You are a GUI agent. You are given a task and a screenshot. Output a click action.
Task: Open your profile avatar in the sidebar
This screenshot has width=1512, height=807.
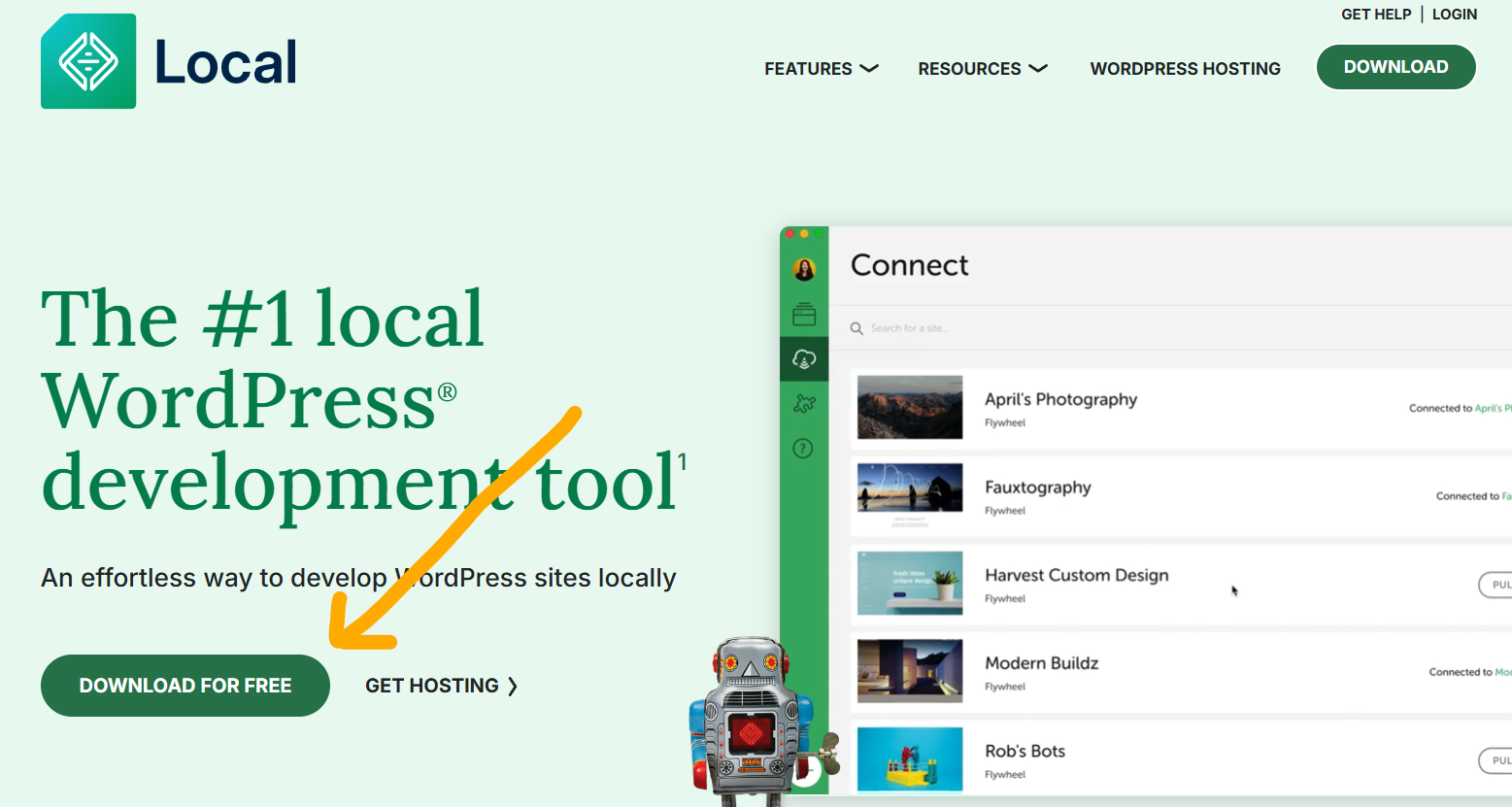(803, 269)
